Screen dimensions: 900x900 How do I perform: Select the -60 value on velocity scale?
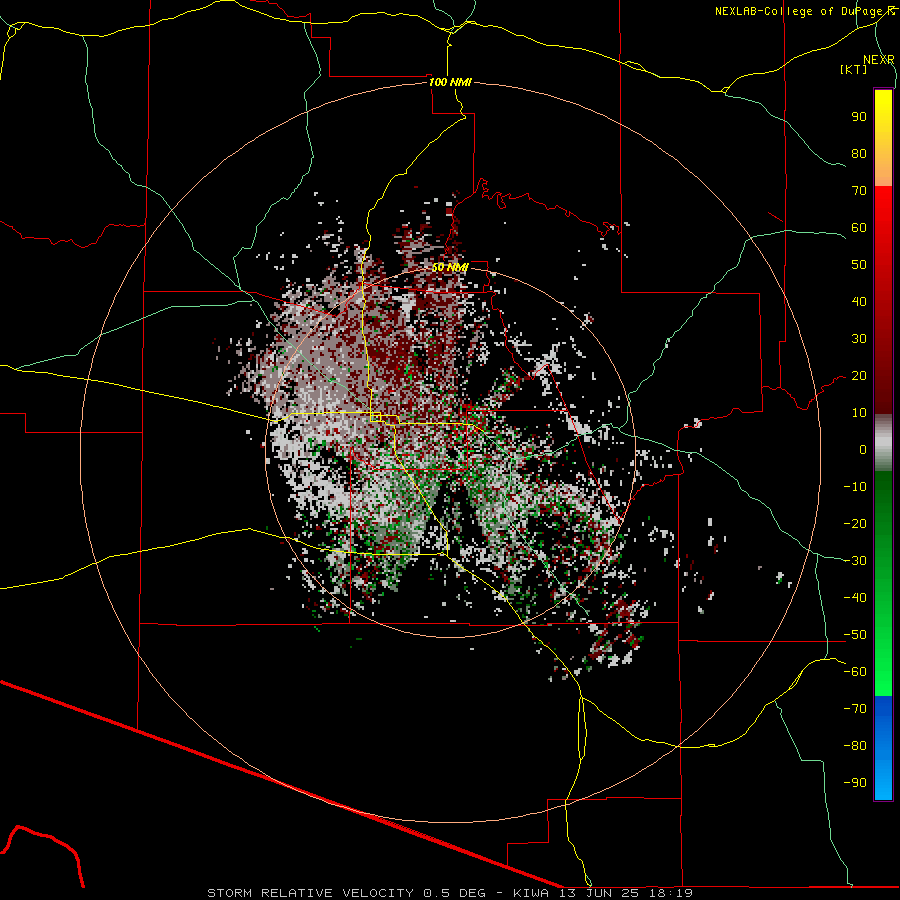(x=855, y=672)
